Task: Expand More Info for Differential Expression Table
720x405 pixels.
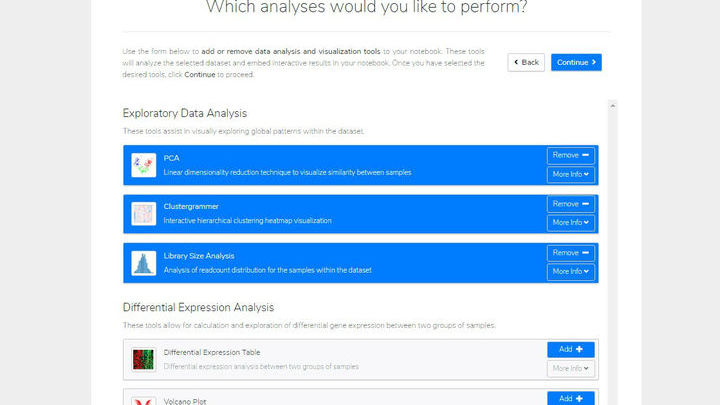Action: [x=571, y=369]
